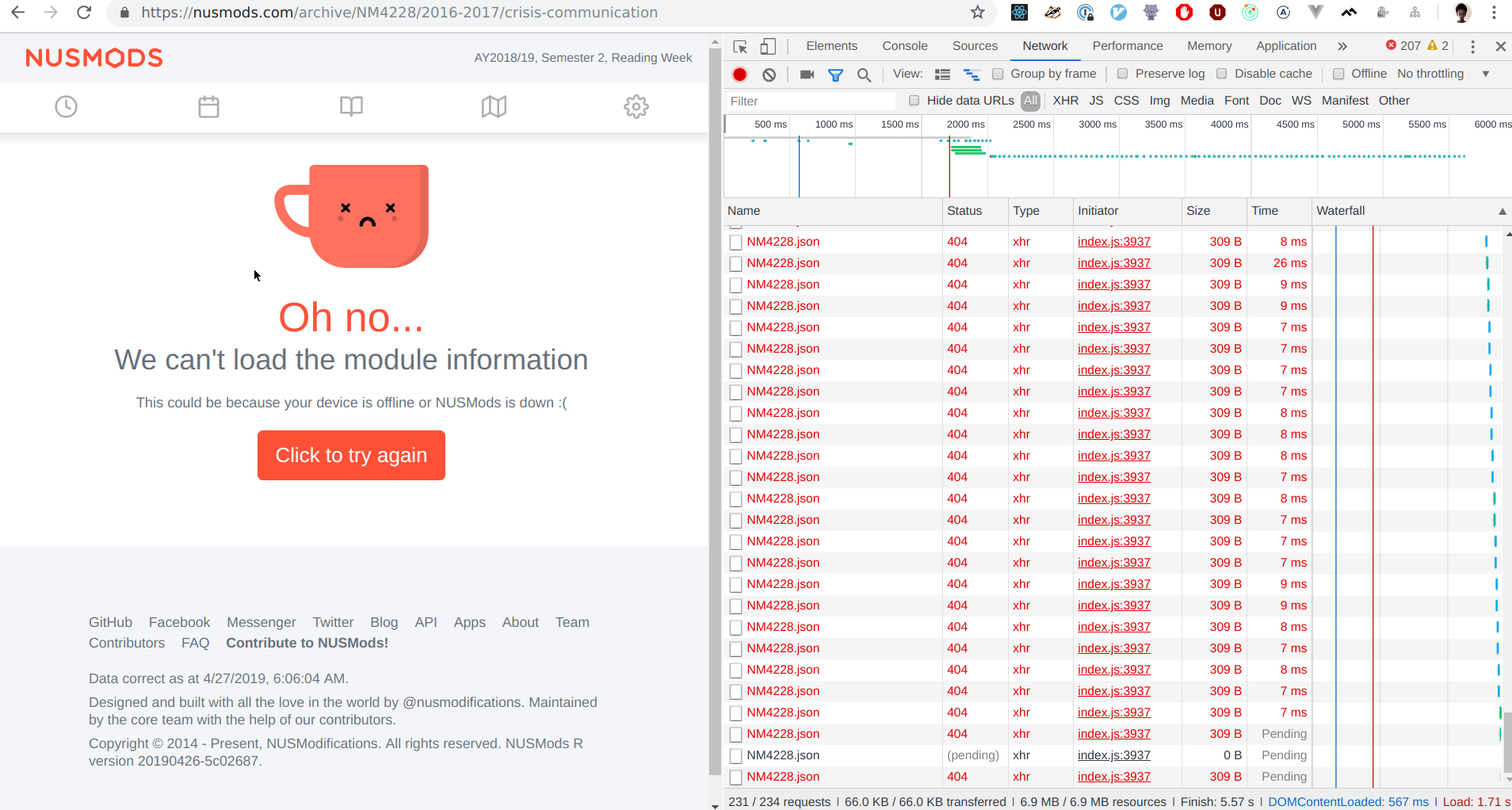Click the 207 errors counter badge
Image resolution: width=1512 pixels, height=810 pixels.
coord(1403,46)
